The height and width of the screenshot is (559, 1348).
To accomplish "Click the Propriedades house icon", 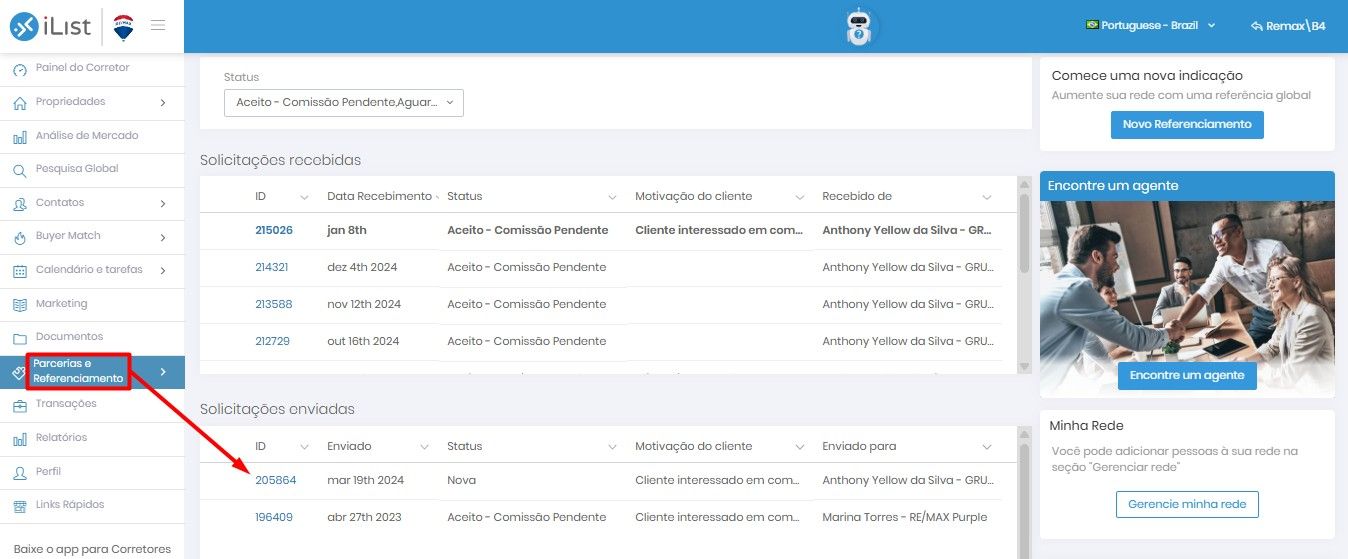I will tap(20, 102).
